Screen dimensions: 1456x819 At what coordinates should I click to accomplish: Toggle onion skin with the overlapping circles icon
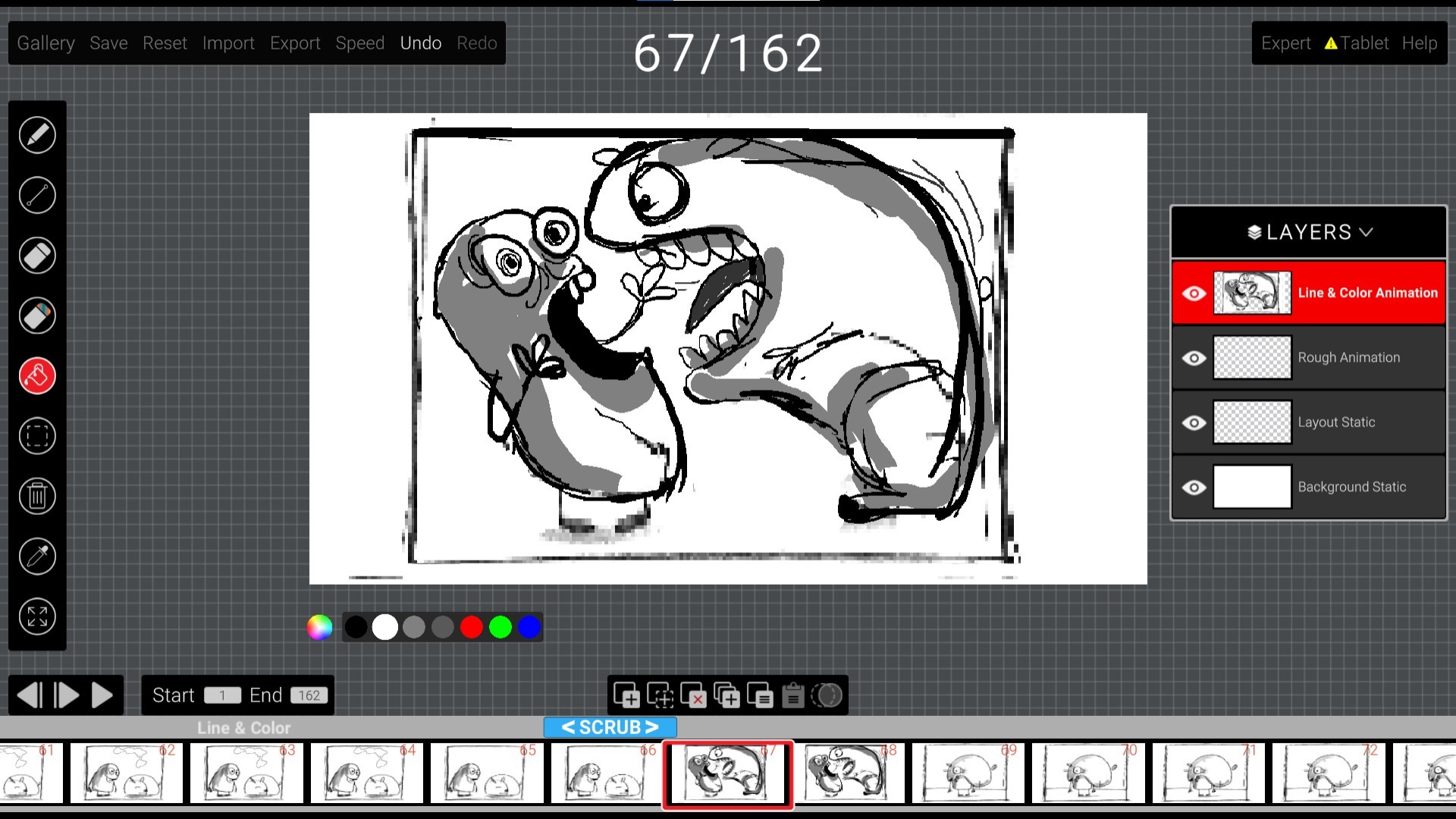tap(827, 695)
